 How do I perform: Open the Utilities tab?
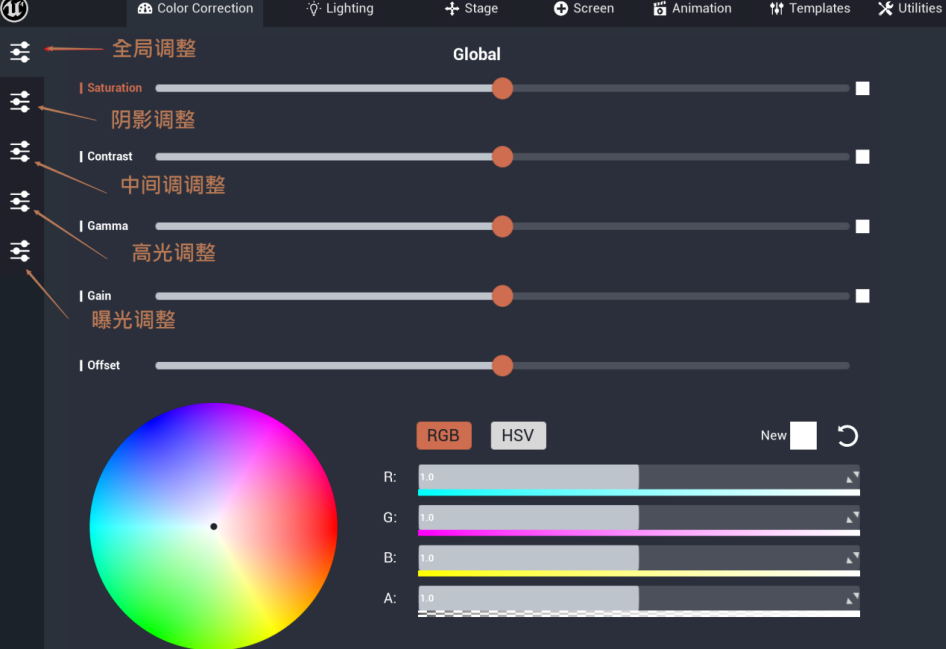pyautogui.click(x=910, y=9)
